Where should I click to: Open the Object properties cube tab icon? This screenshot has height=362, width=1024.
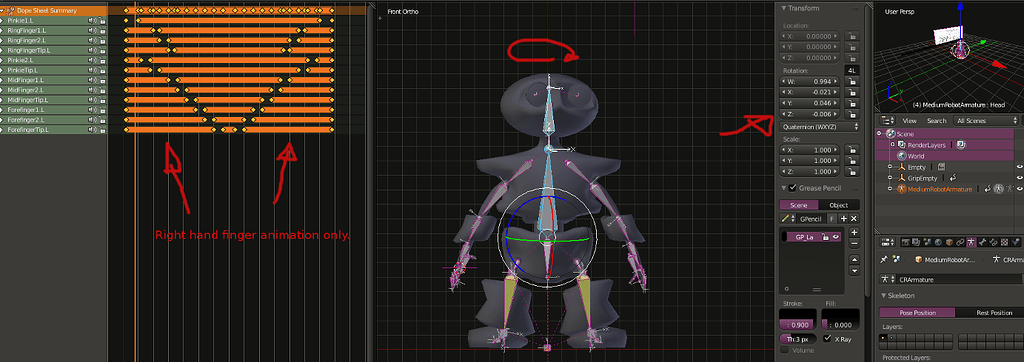click(950, 242)
